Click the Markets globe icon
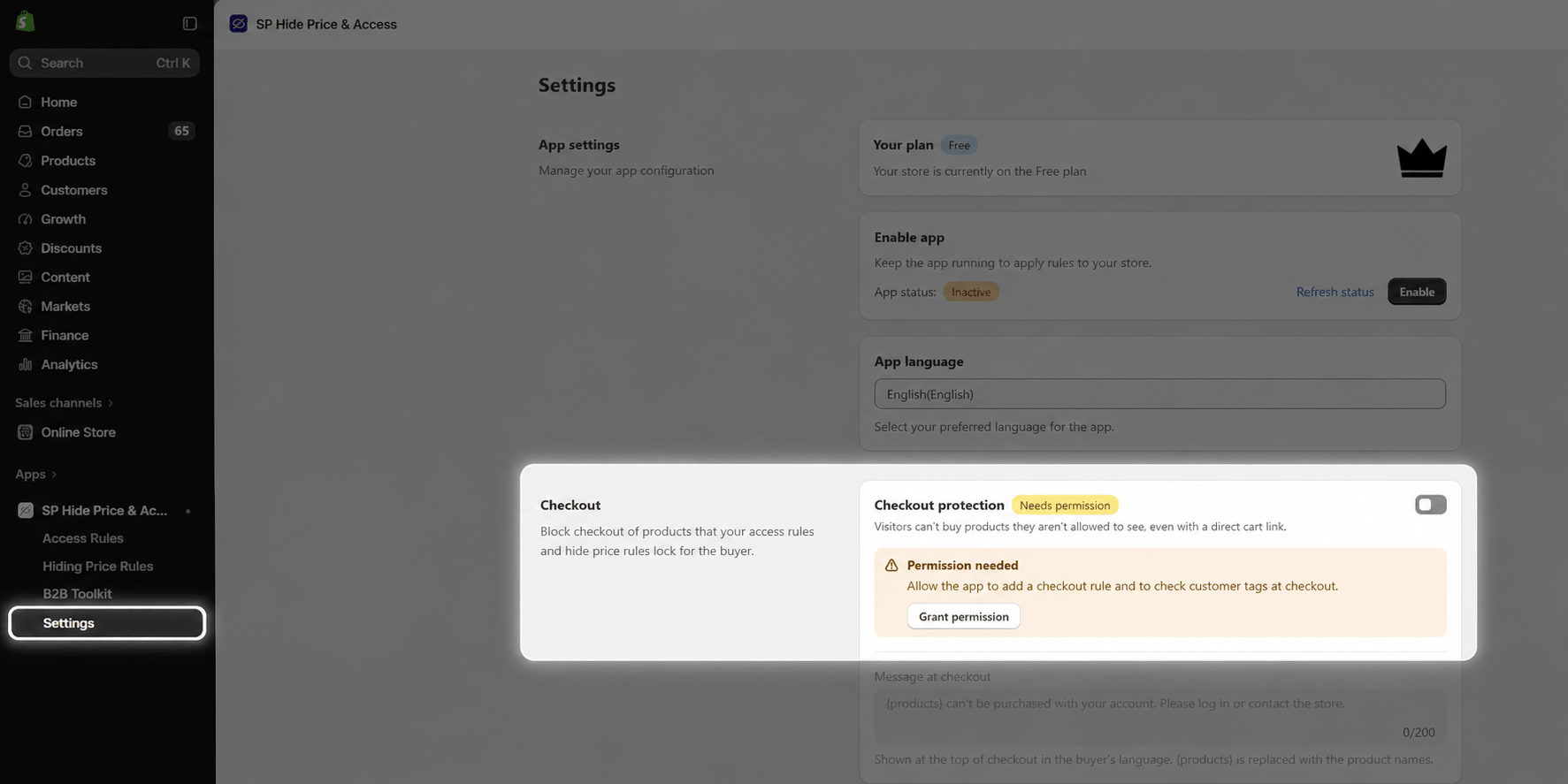Viewport: 1568px width, 784px height. (x=25, y=306)
